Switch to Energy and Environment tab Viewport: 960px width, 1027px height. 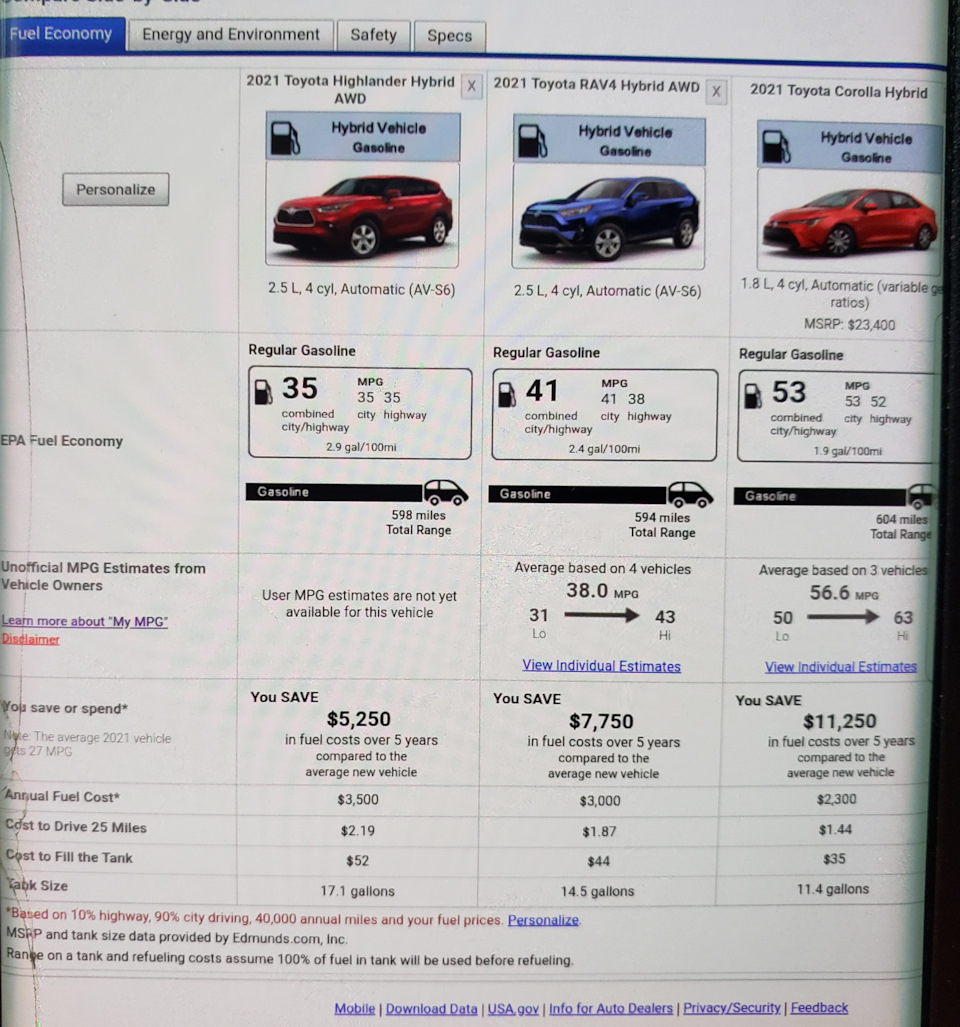(x=231, y=35)
